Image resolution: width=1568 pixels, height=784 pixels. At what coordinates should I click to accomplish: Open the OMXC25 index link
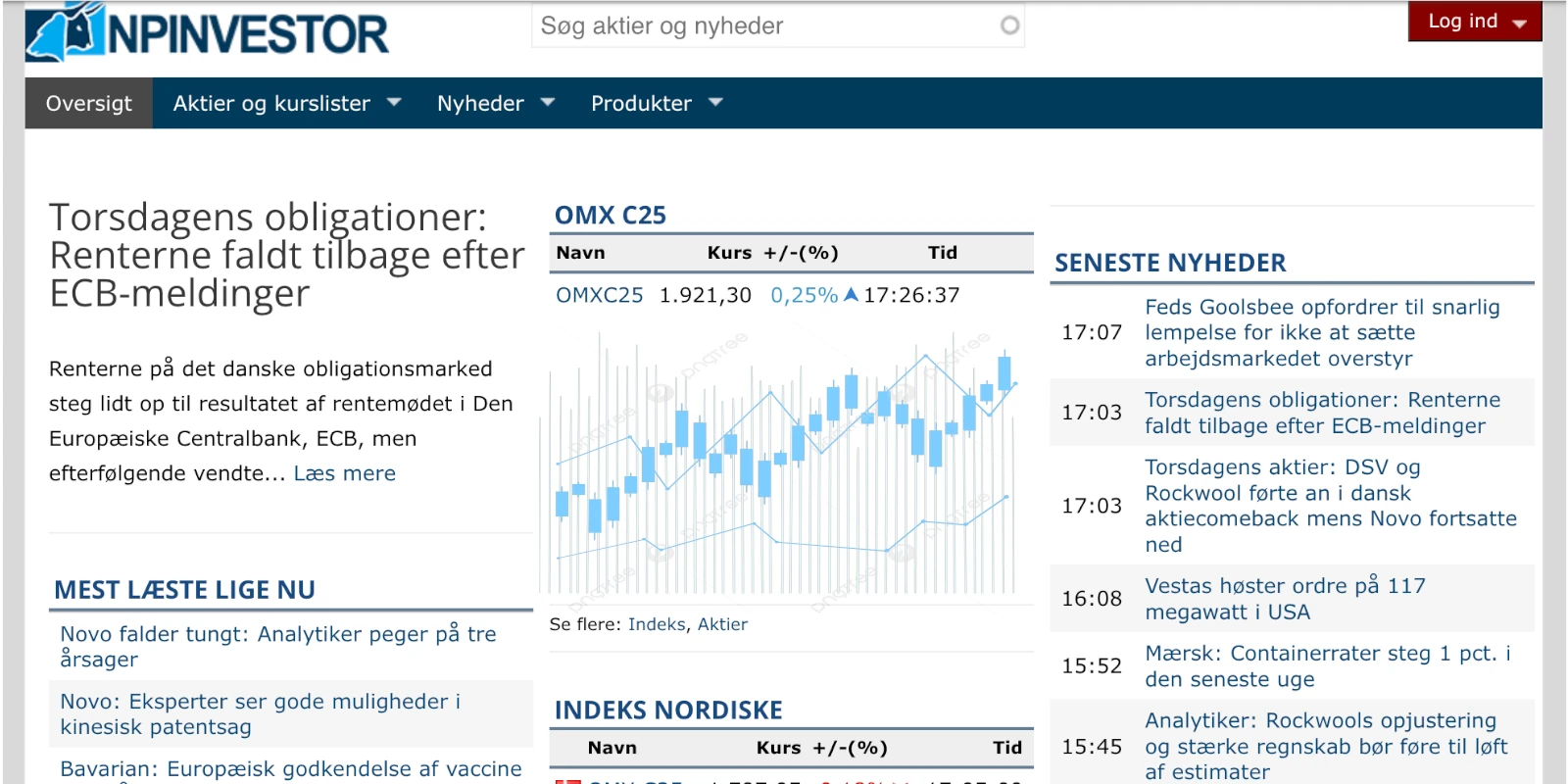point(599,295)
